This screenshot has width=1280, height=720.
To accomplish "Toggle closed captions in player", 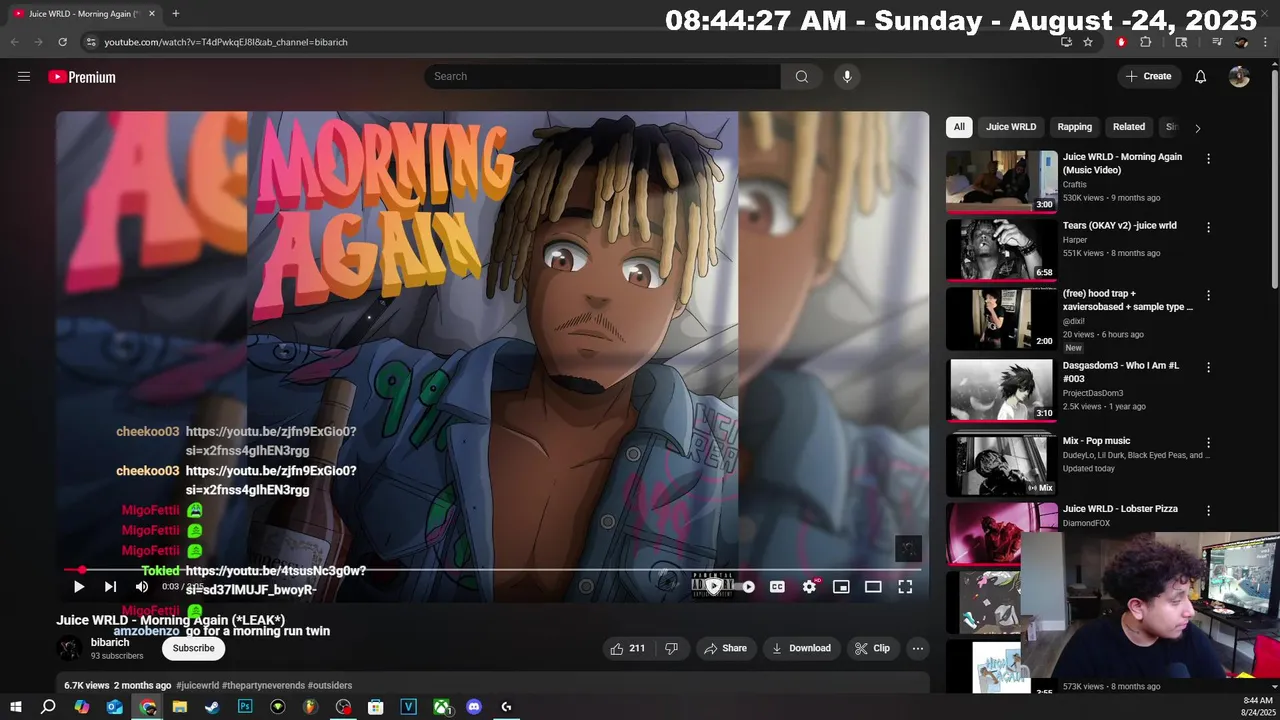I will (777, 587).
